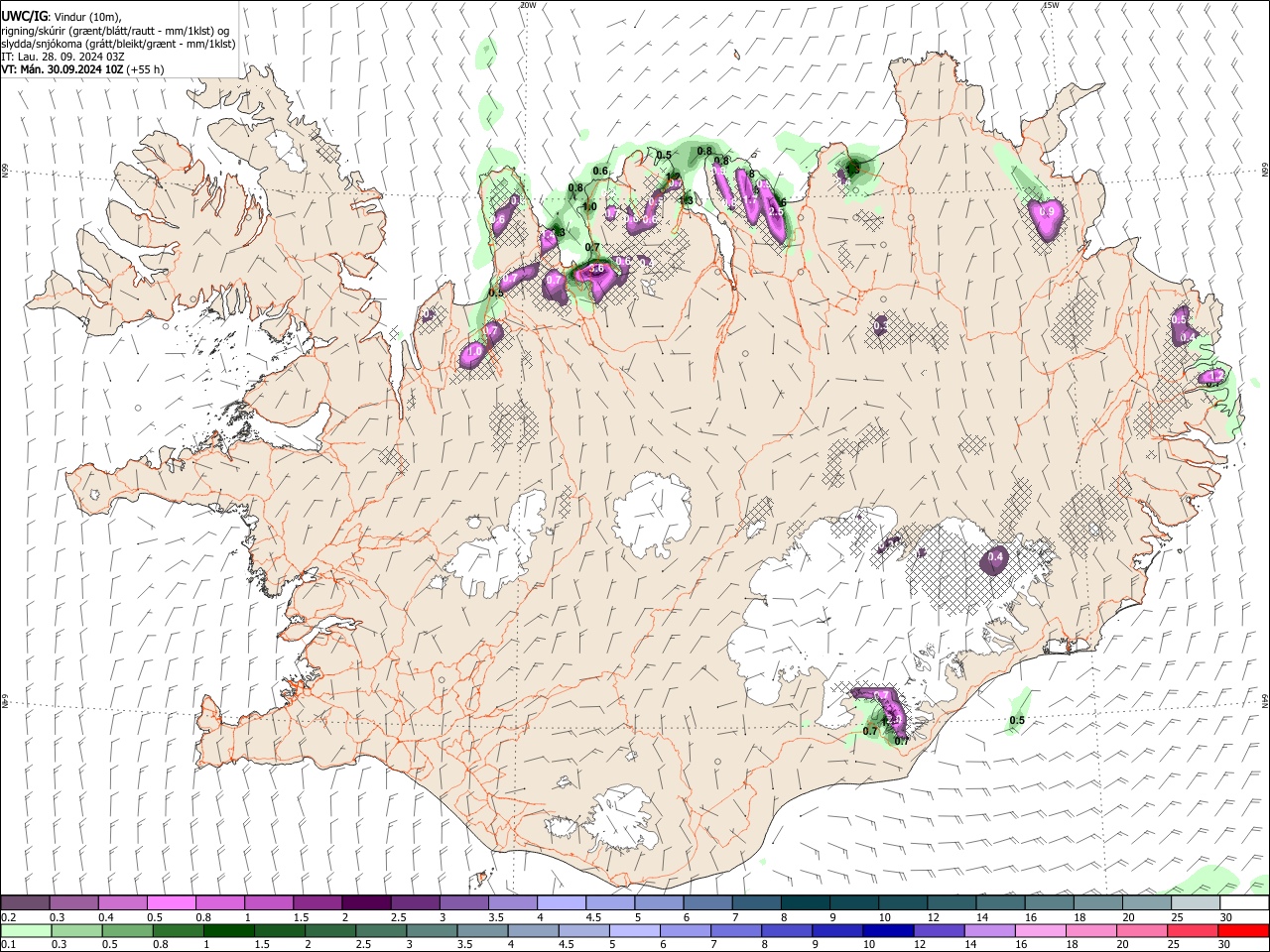Select the 8 dark teal swatch in upper legend
1270x952 pixels.
click(804, 902)
